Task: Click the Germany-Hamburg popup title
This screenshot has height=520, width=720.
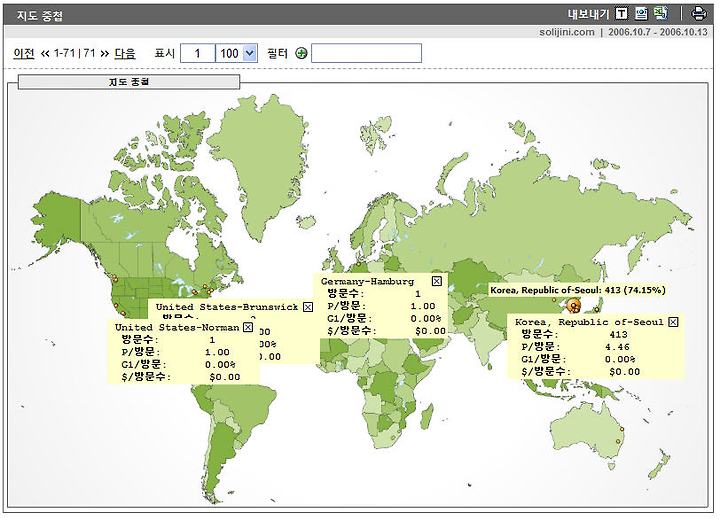Action: point(367,281)
